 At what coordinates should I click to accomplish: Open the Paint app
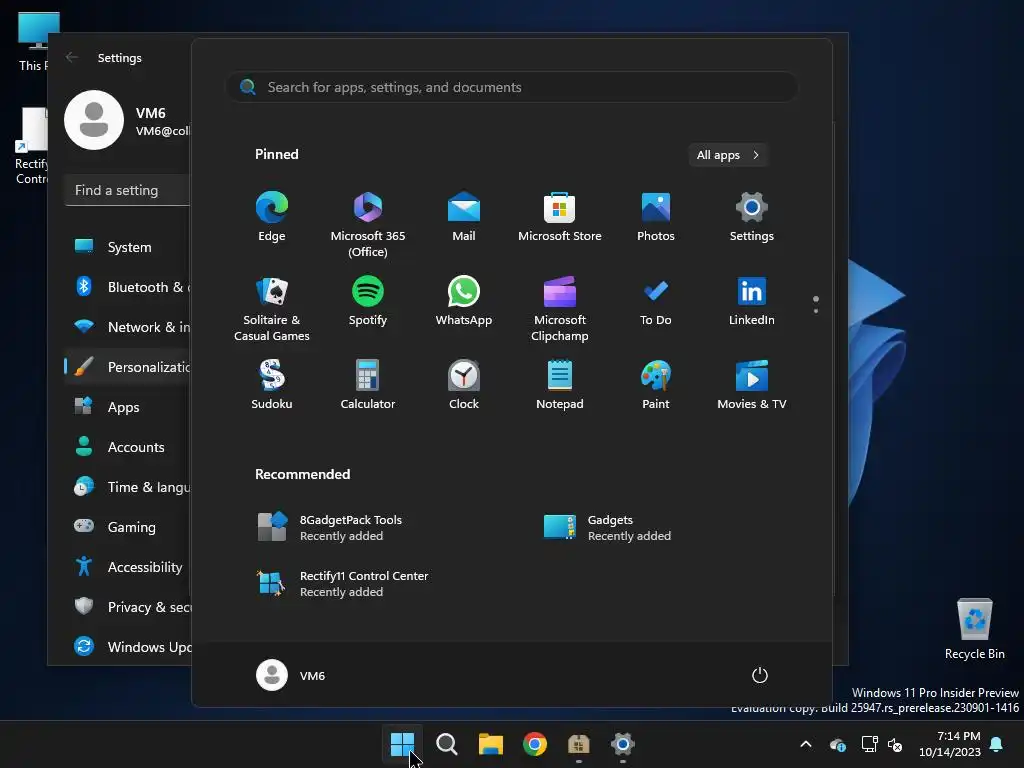(656, 385)
